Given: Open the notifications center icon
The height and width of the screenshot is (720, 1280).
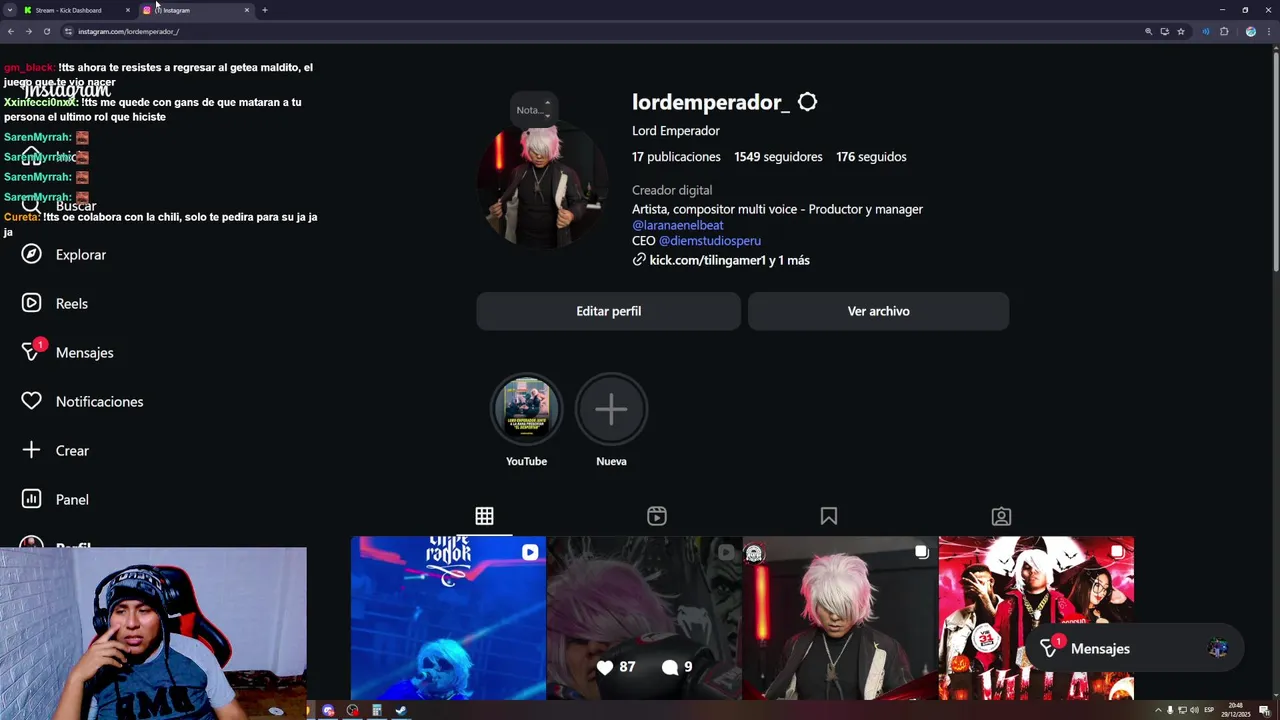Looking at the screenshot, I should [1264, 711].
